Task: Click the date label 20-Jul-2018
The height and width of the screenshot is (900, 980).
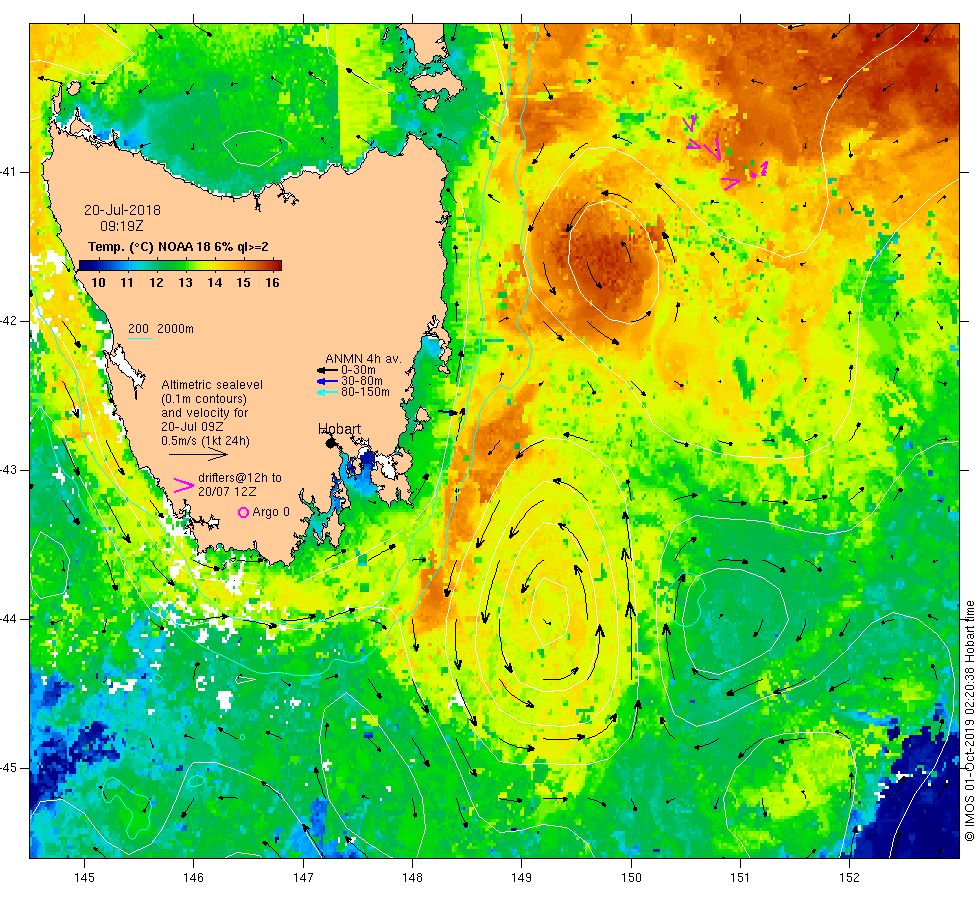Action: [x=122, y=210]
